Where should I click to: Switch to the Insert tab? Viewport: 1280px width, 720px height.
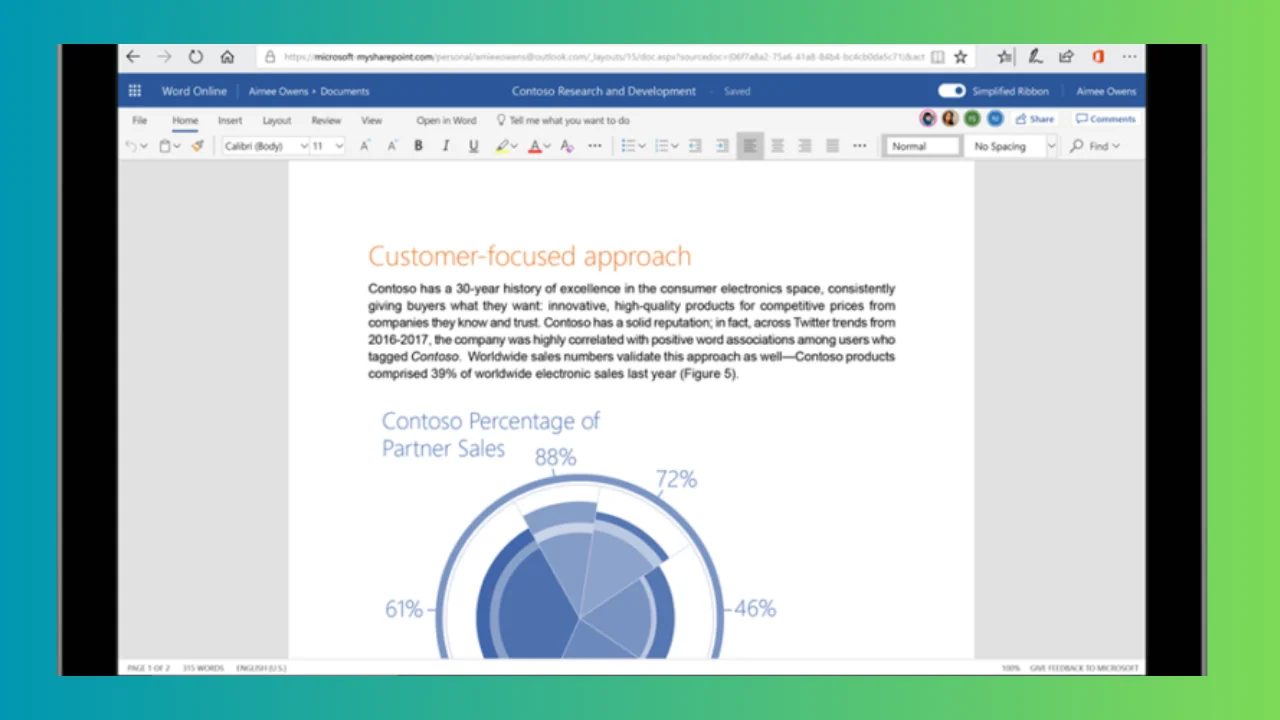[x=230, y=120]
